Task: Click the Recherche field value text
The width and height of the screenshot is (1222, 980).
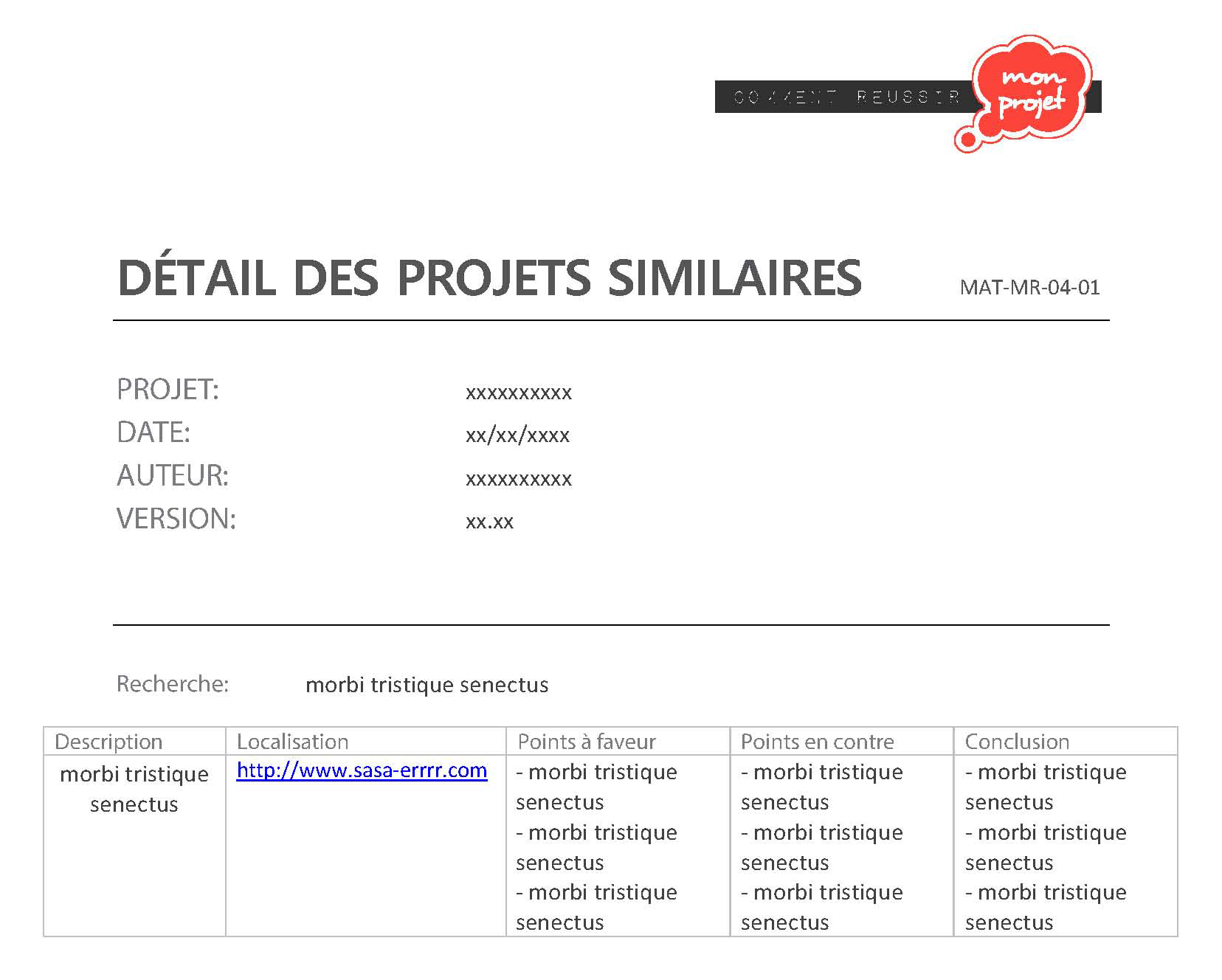Action: (427, 685)
